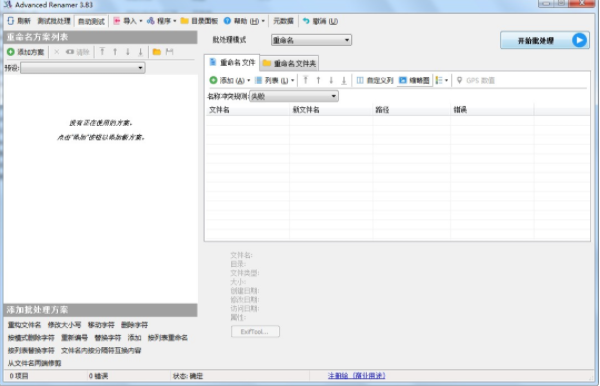600x386 pixels.
Task: Move file up arrow in file toolbar
Action: (x=318, y=80)
